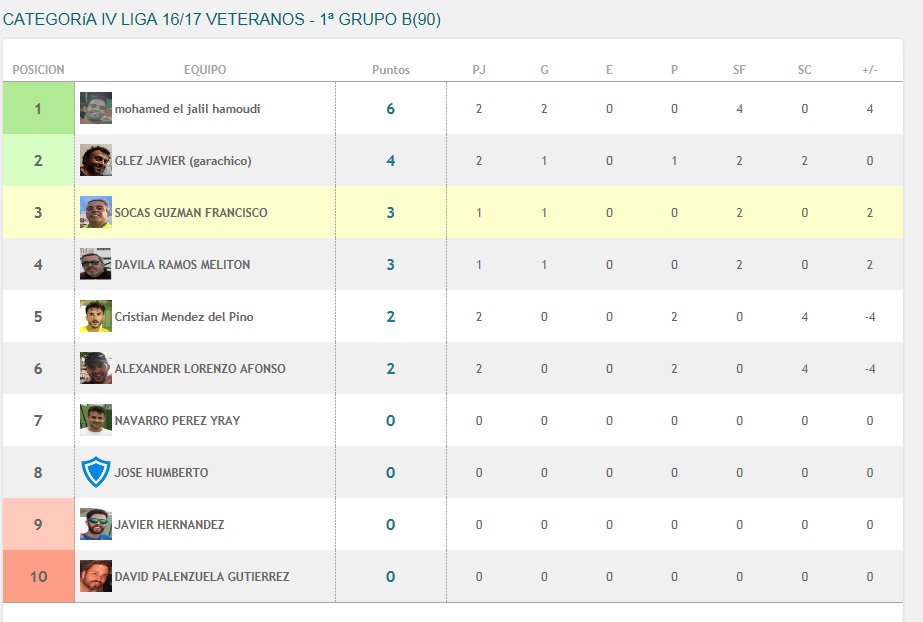
Task: Click G value 1 in DAVILA RAMOS row
Action: coord(544,264)
